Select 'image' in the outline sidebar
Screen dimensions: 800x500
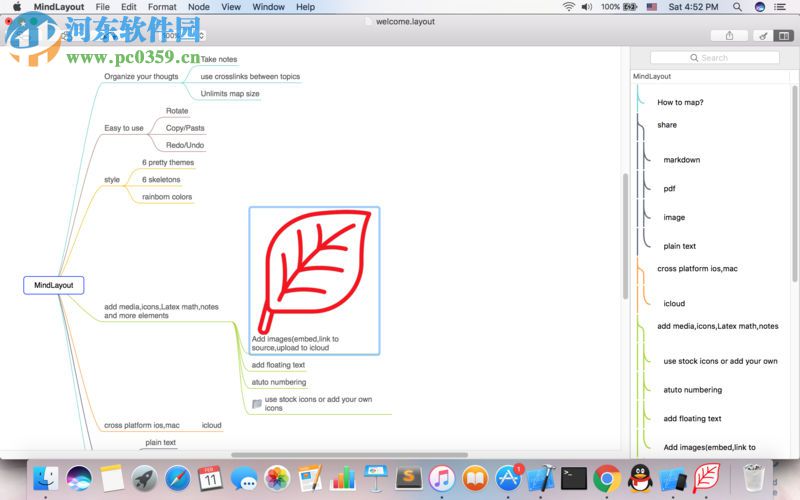click(x=674, y=217)
